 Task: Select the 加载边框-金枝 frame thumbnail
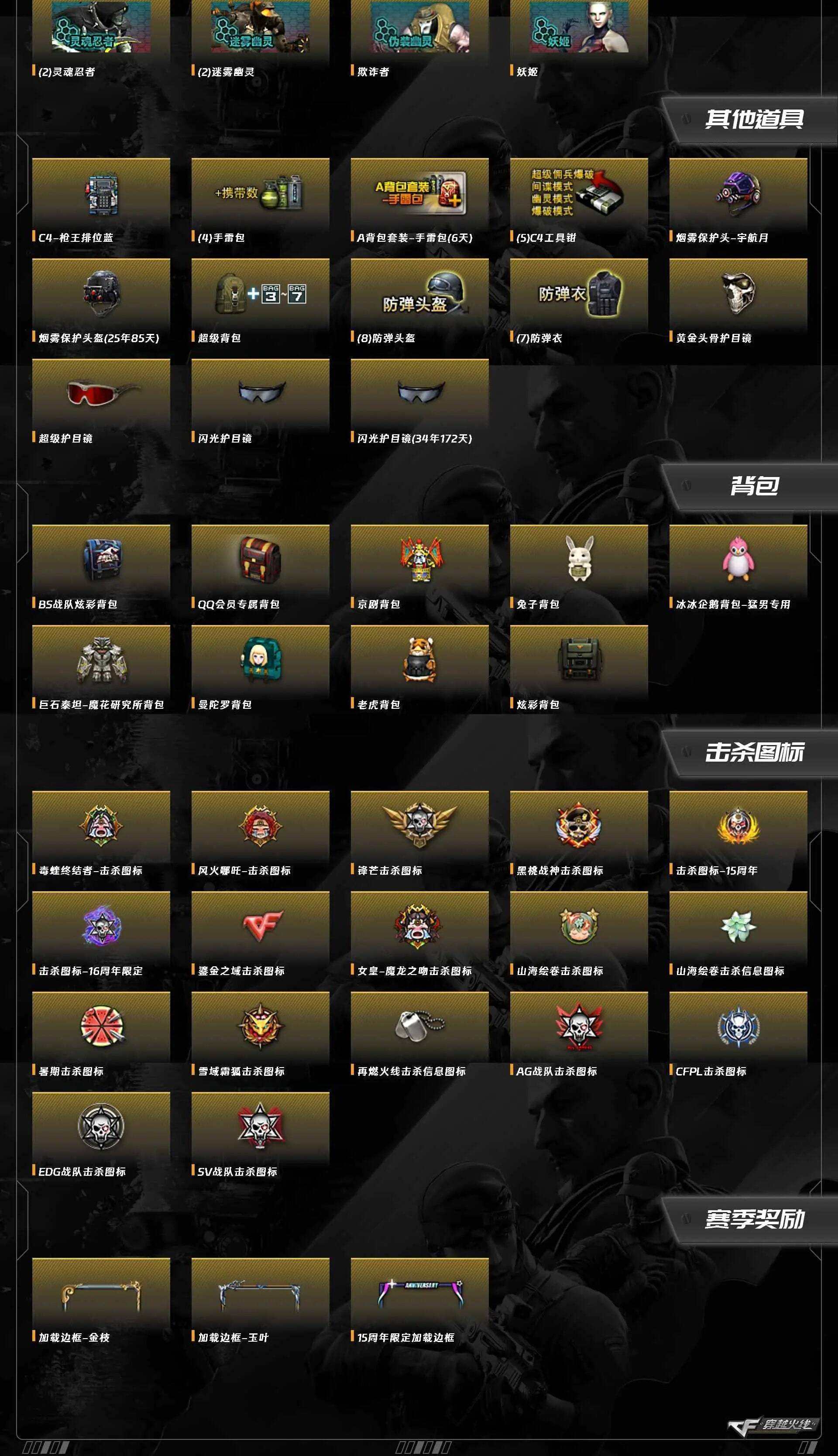(101, 1297)
